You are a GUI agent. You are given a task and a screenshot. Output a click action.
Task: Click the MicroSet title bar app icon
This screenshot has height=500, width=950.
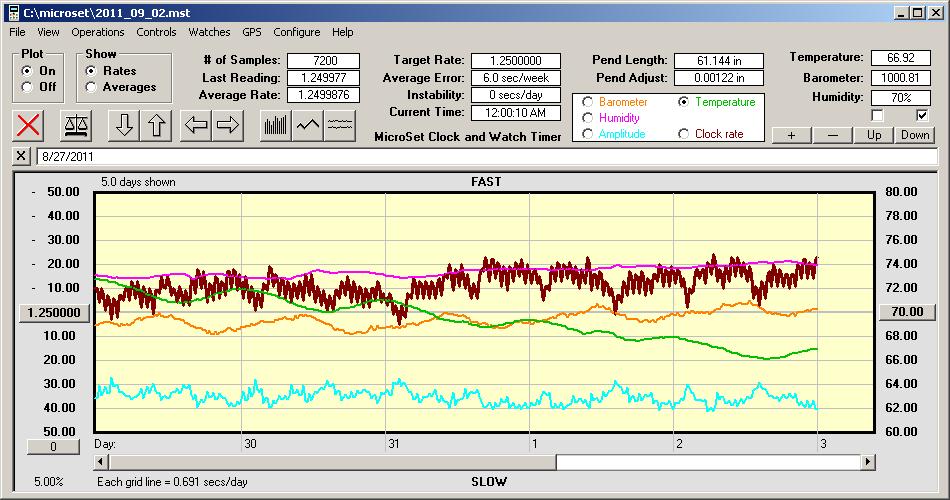click(x=13, y=13)
